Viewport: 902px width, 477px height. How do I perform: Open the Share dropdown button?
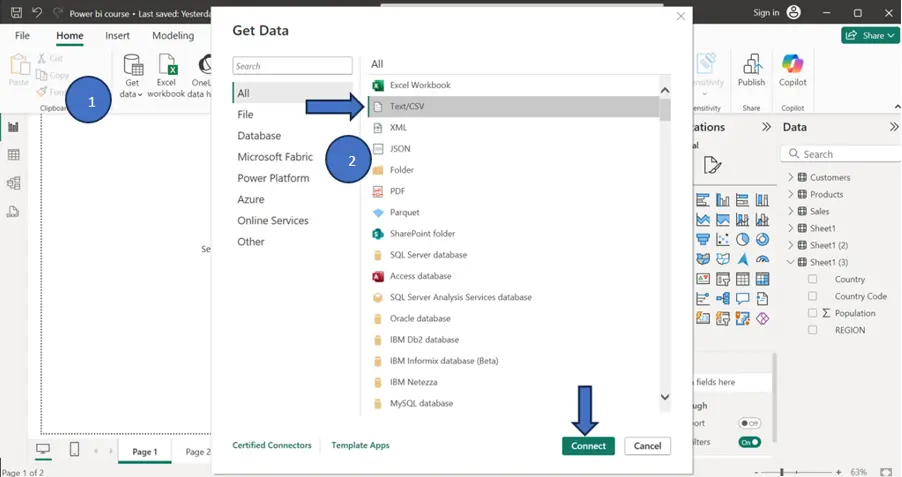(870, 36)
